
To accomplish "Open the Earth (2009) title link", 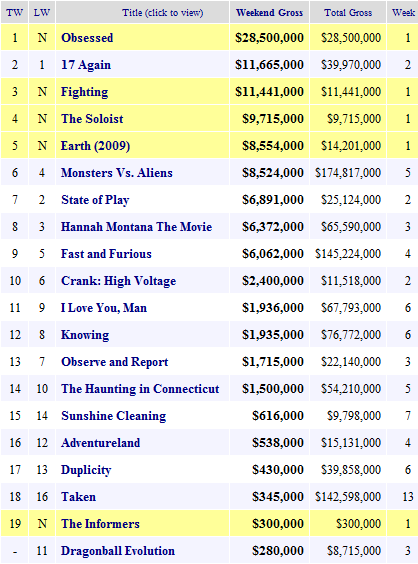I will click(x=95, y=146).
